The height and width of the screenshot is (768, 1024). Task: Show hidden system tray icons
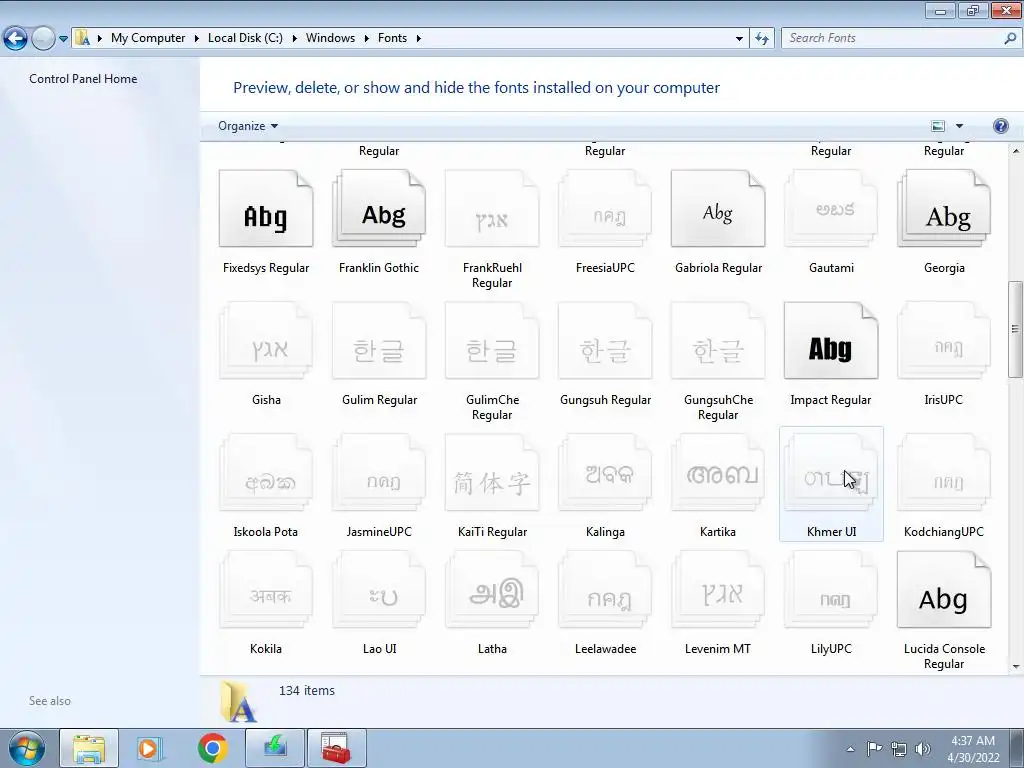tap(850, 749)
